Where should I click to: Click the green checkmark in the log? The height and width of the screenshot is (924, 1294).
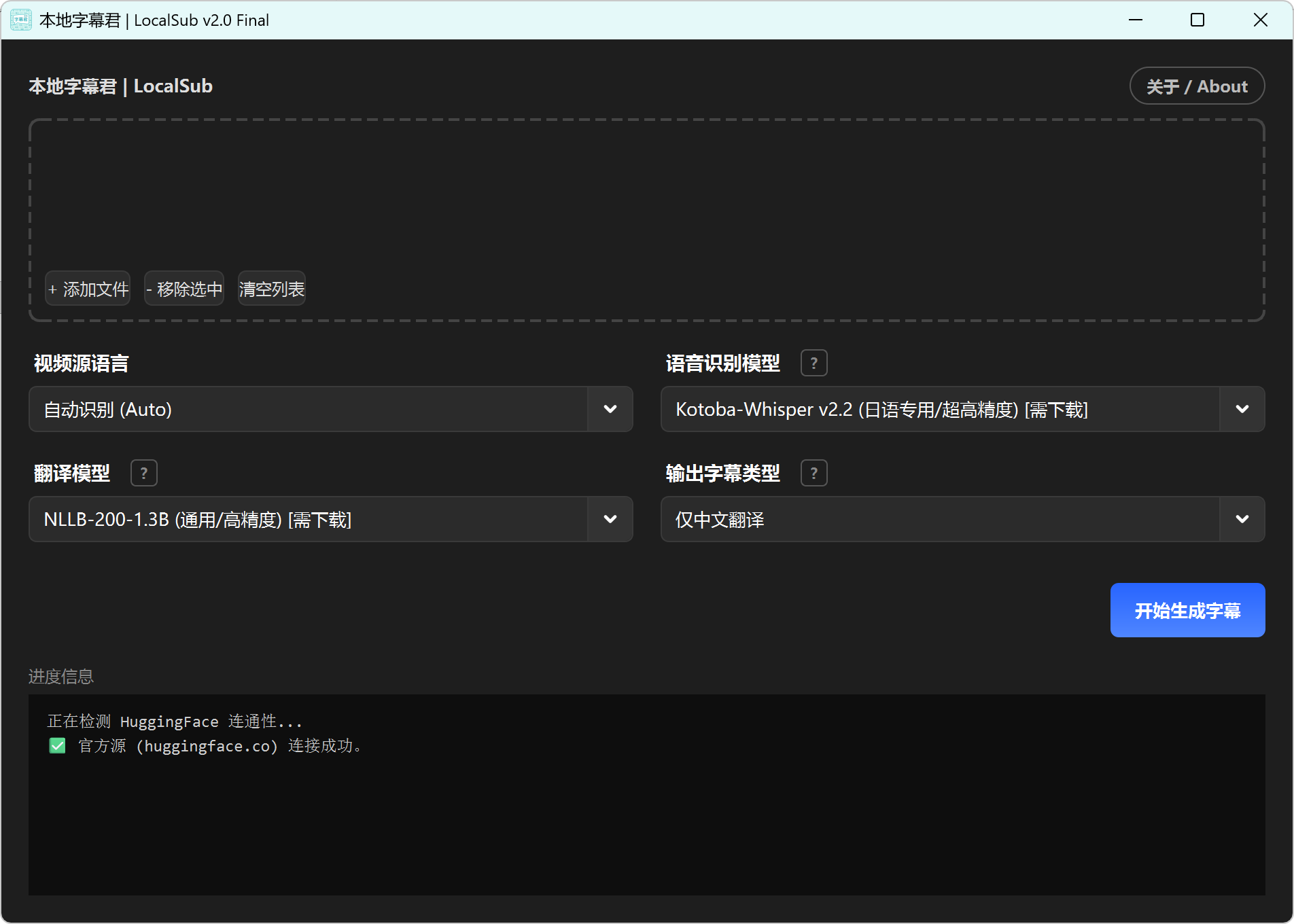click(58, 746)
